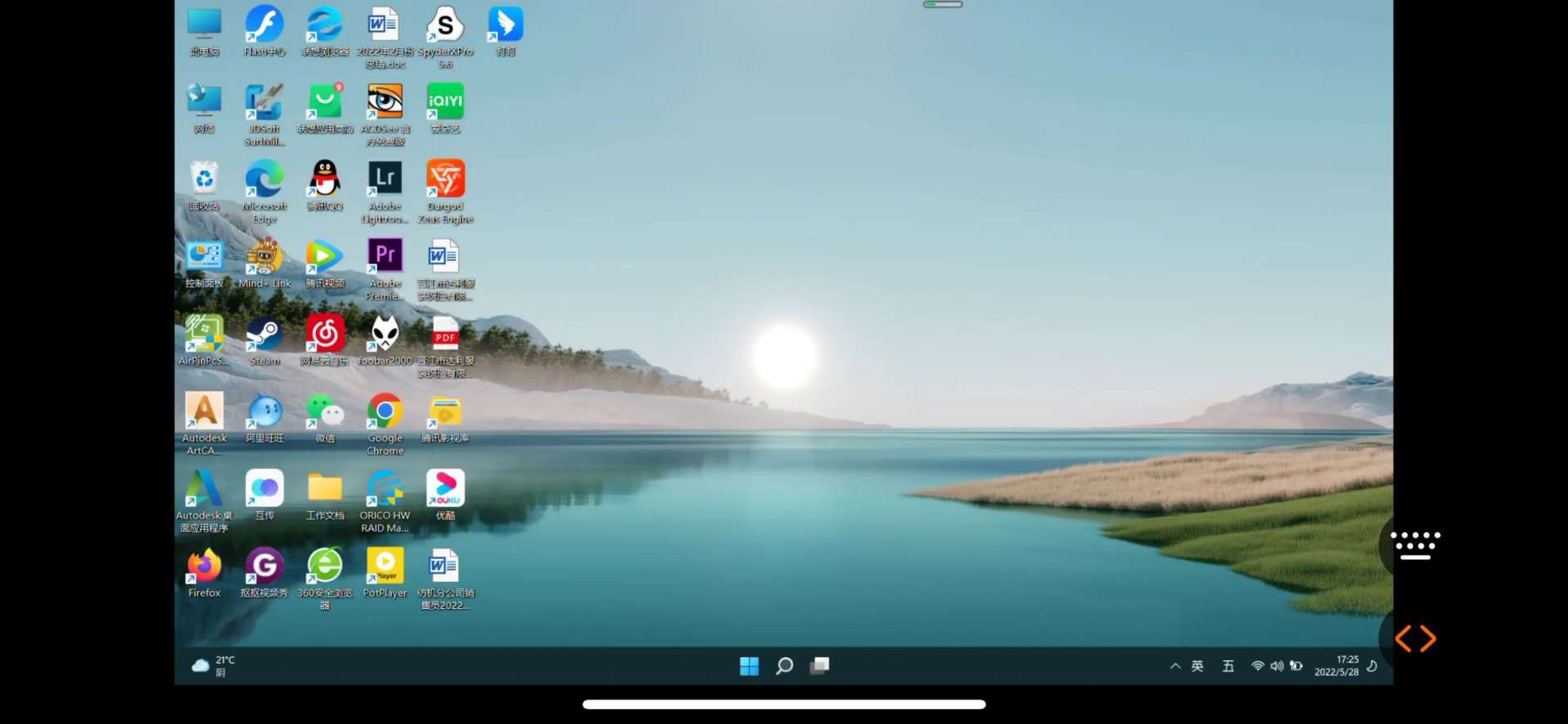The image size is (1568, 724).
Task: Open the Steam desktop shortcut
Action: [x=265, y=335]
